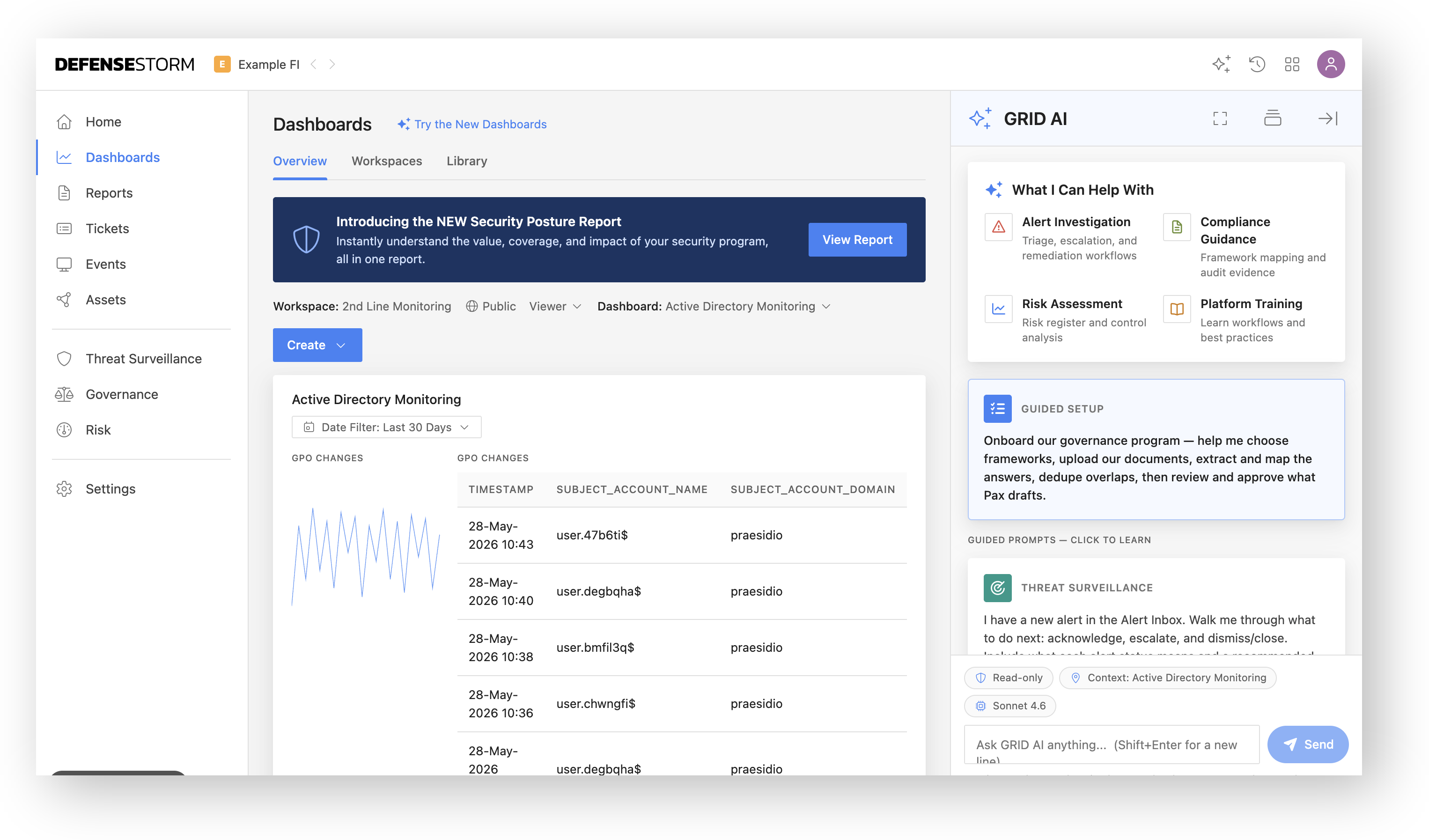Click the Ask GRID AI anything input field

[1112, 744]
